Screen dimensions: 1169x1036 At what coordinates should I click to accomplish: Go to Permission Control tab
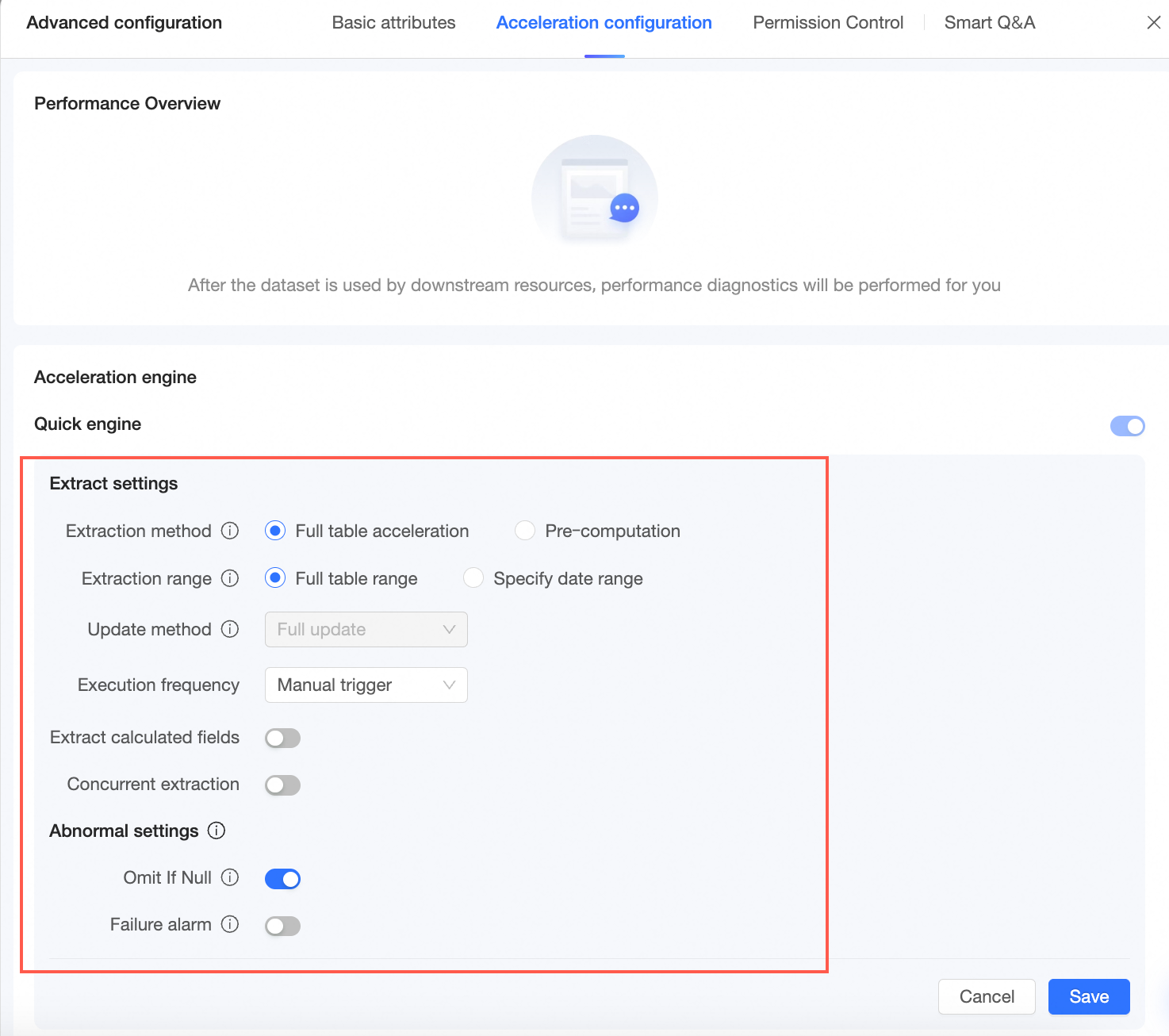pos(828,22)
